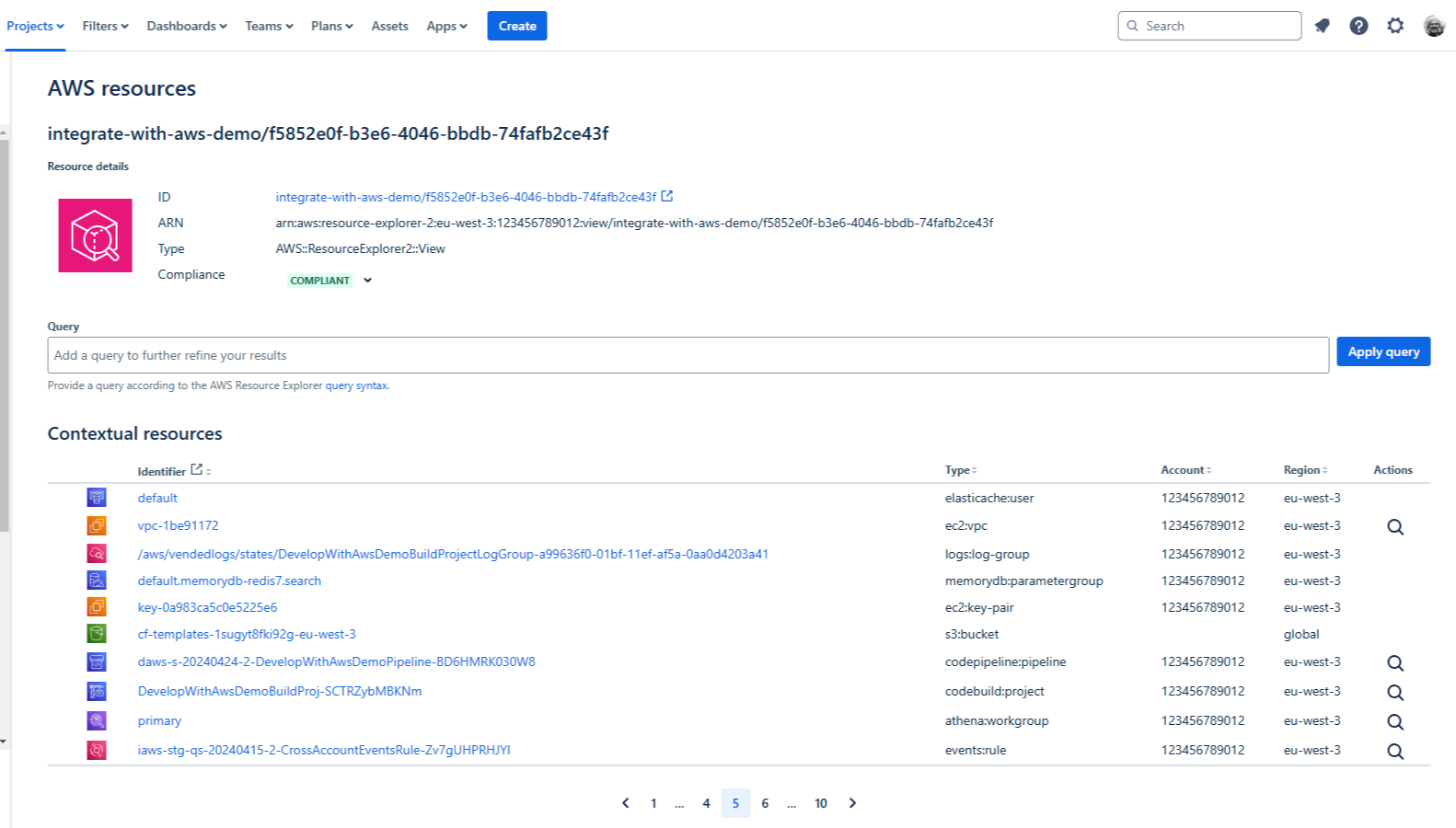This screenshot has height=828, width=1456.
Task: Click the left vertical scrollbar thumb
Action: (x=4, y=336)
